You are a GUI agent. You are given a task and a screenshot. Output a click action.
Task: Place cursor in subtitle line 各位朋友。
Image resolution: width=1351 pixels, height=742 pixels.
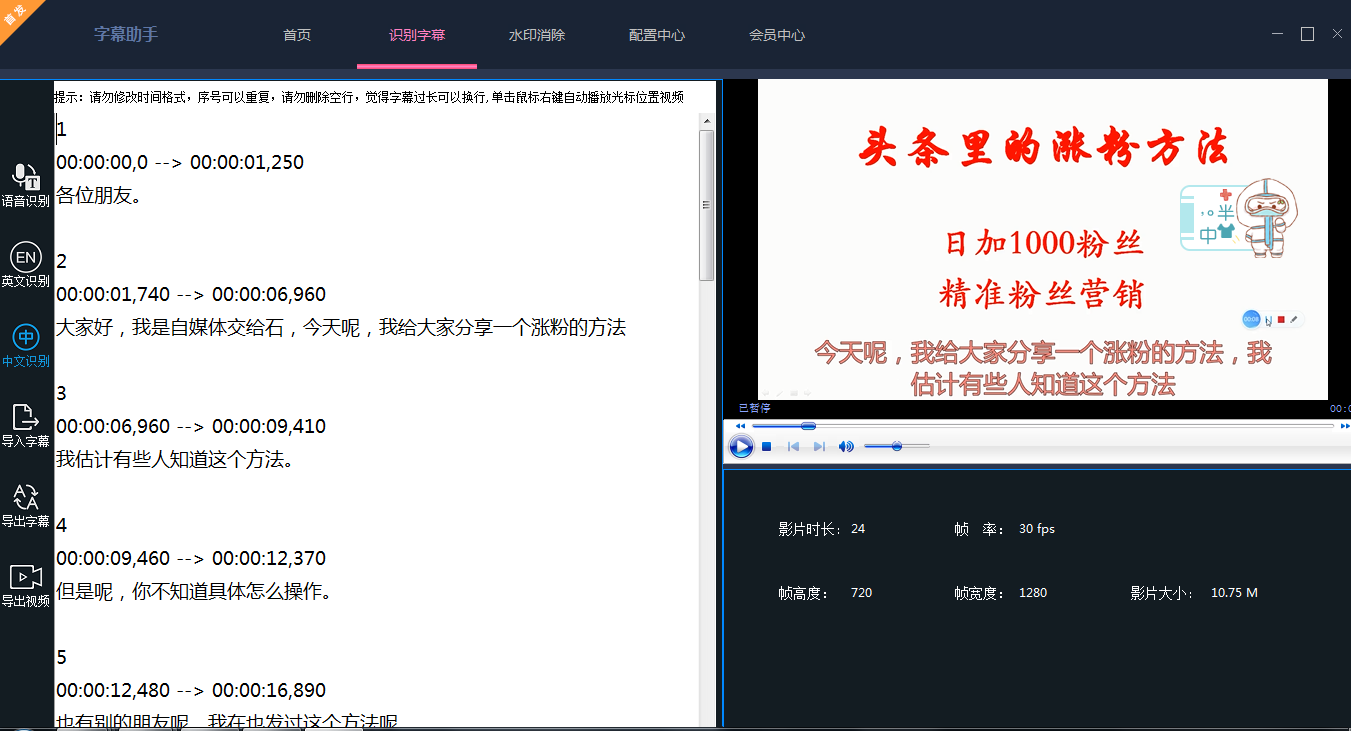pos(99,196)
